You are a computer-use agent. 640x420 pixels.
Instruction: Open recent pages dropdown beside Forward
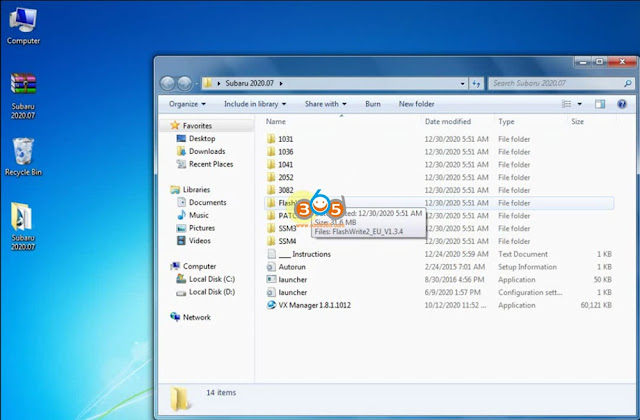(x=197, y=84)
